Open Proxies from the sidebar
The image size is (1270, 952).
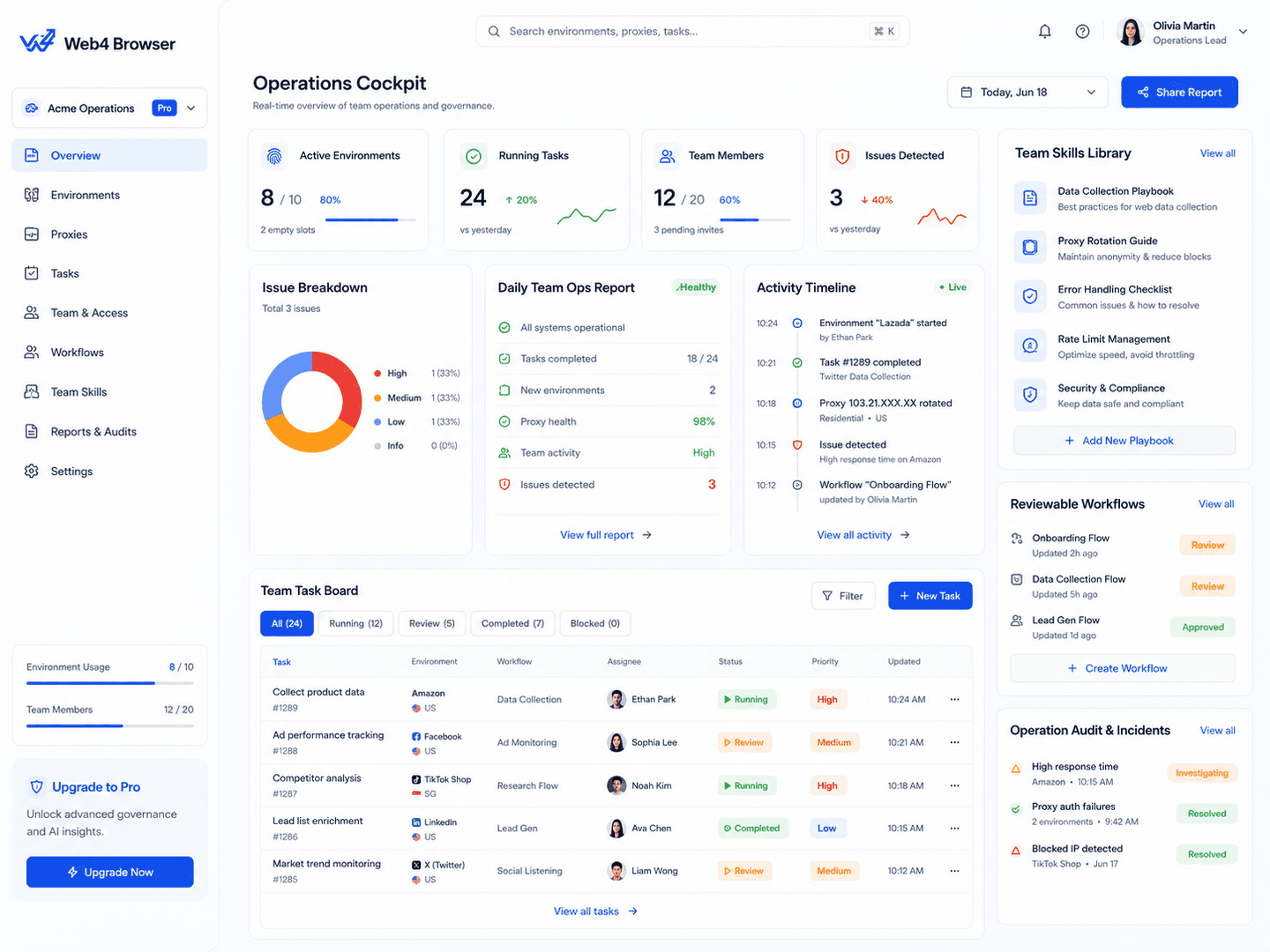(109, 234)
